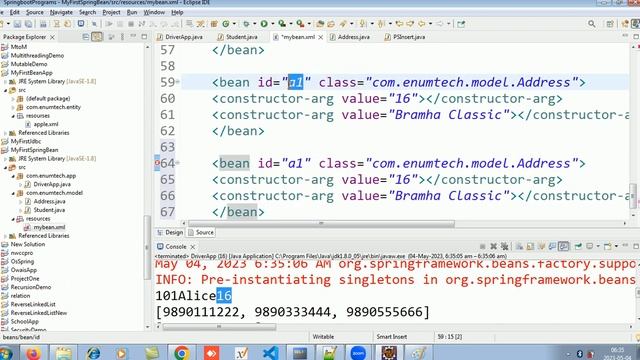Image resolution: width=640 pixels, height=360 pixels.
Task: Click Collapse All in Package Explorer
Action: (86, 37)
